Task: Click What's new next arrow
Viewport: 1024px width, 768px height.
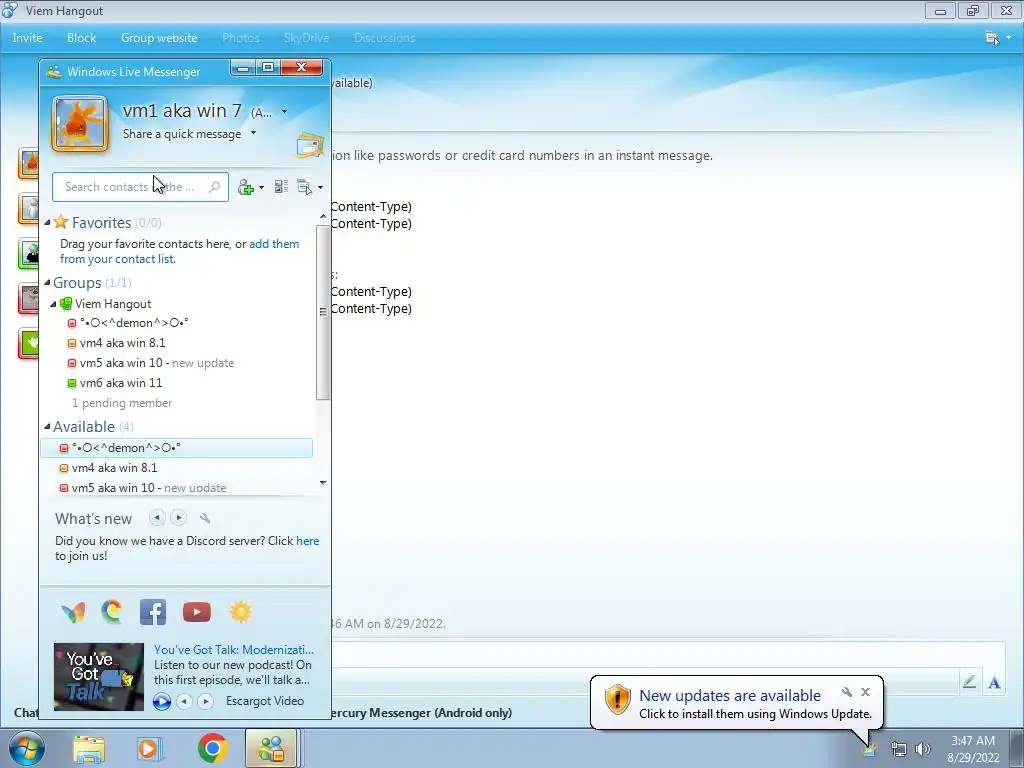Action: coord(178,518)
